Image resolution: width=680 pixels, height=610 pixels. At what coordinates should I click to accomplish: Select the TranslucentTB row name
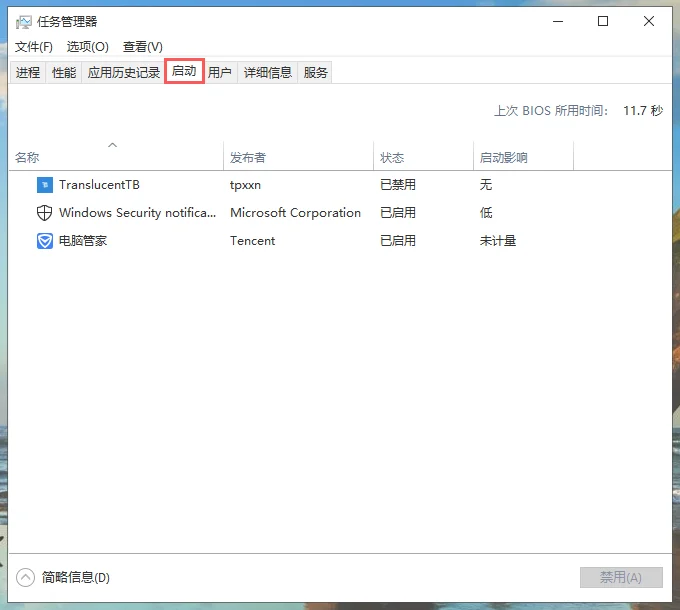[x=99, y=185]
